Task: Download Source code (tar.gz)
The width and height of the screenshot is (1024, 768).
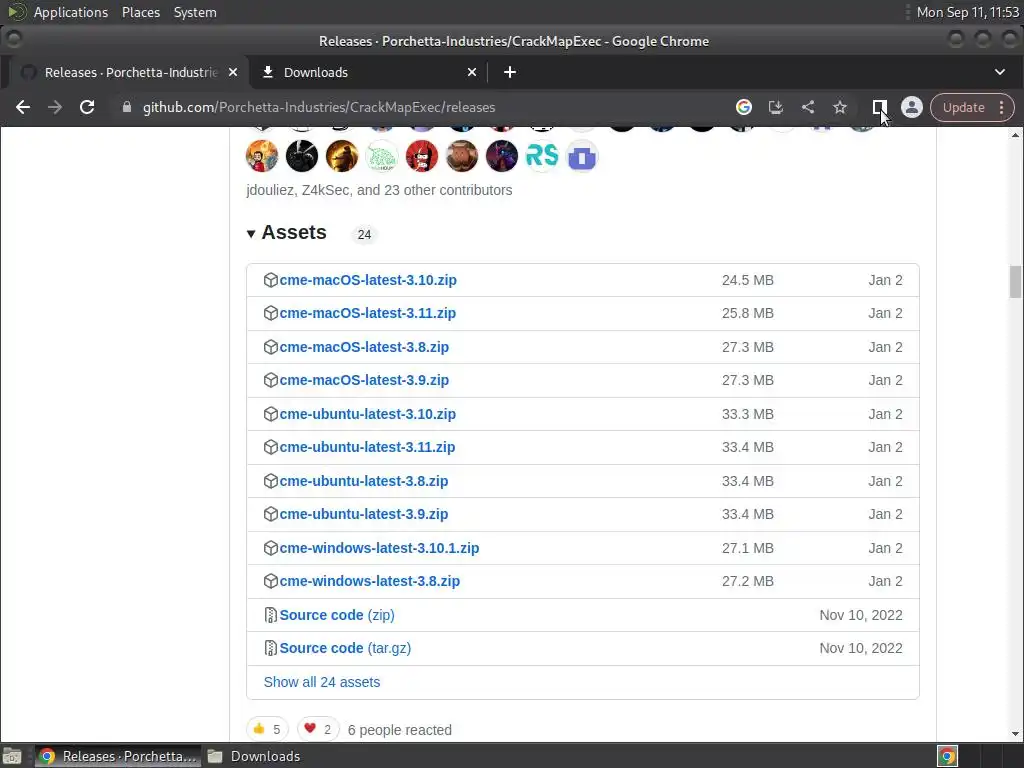Action: coord(345,648)
